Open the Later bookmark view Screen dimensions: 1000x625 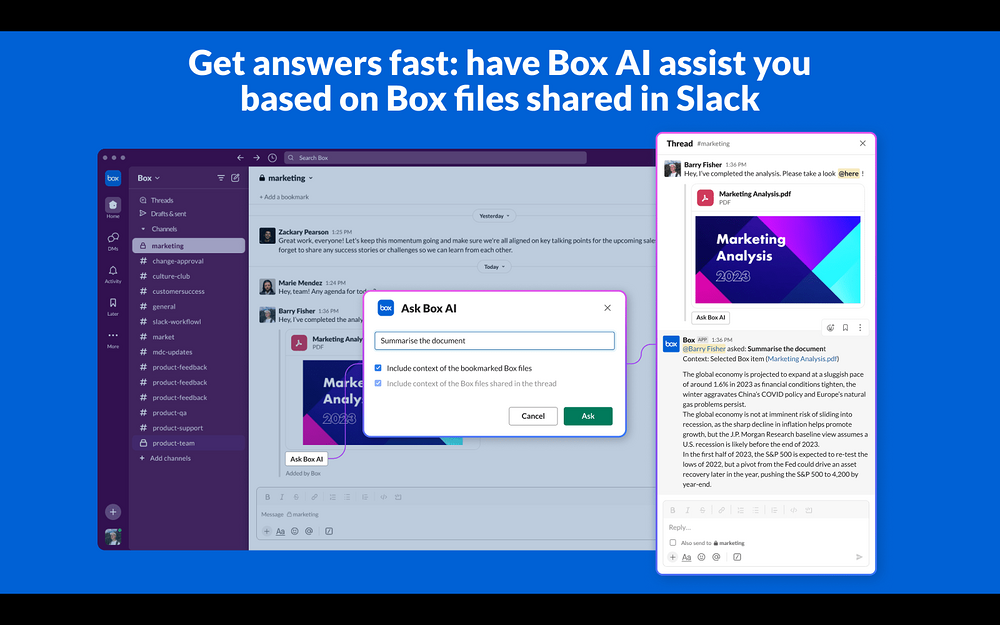(x=113, y=306)
